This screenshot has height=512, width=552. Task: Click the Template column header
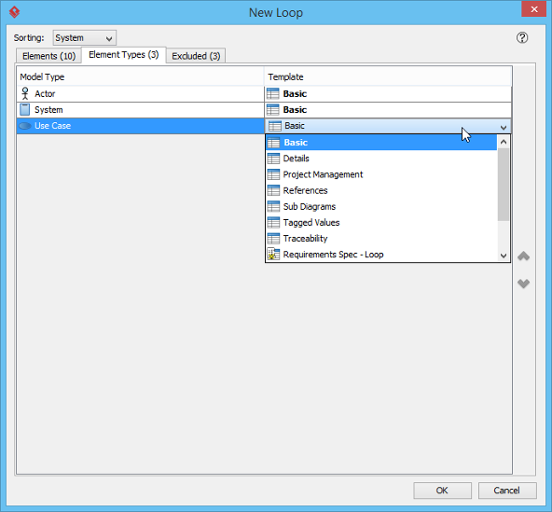[x=388, y=77]
